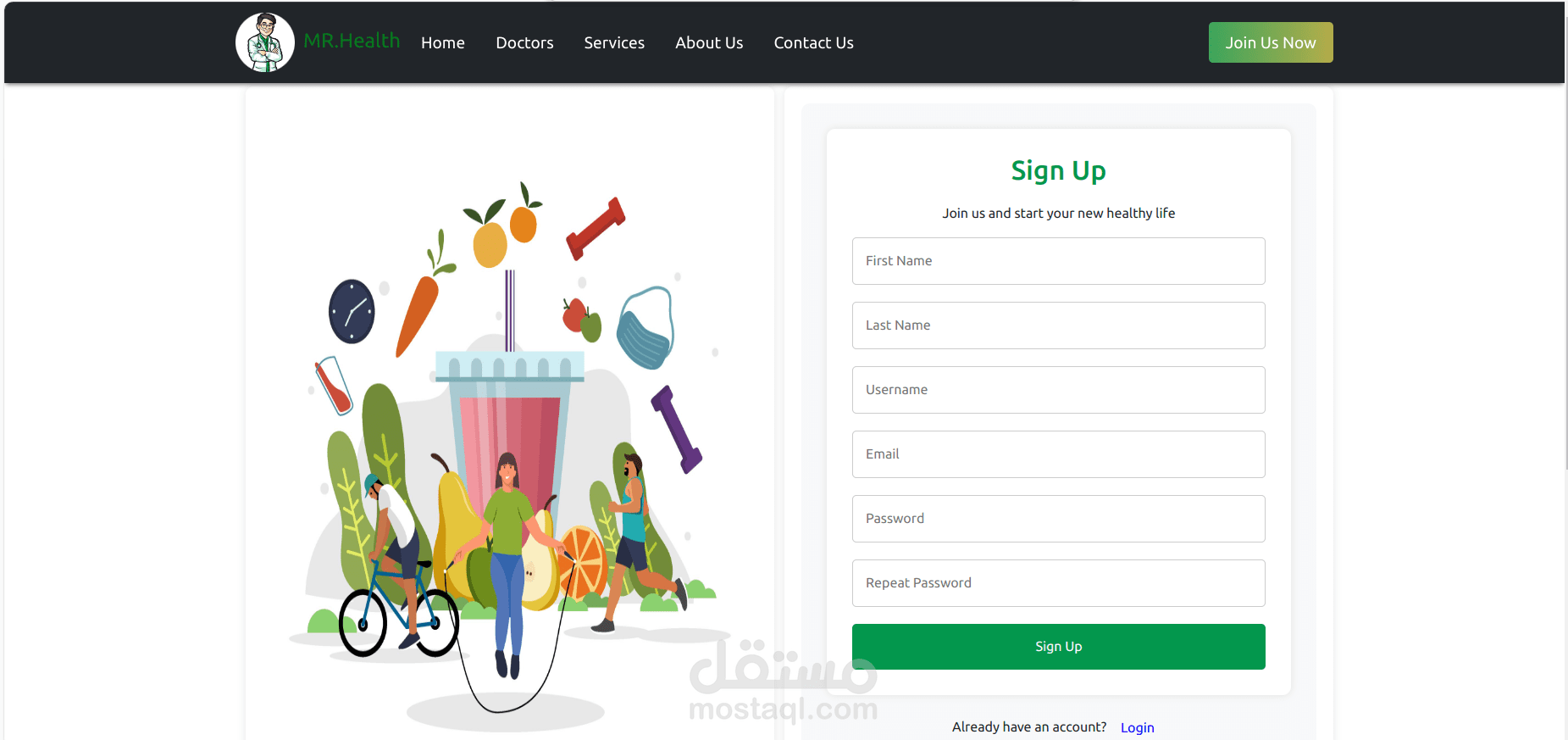Select the Password field
Image resolution: width=1568 pixels, height=740 pixels.
[1059, 519]
